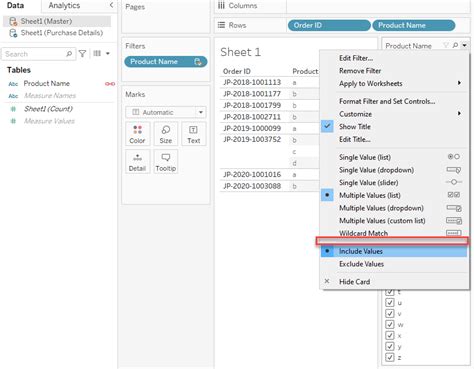
Task: Click the Tooltip marks card icon
Action: [x=166, y=162]
